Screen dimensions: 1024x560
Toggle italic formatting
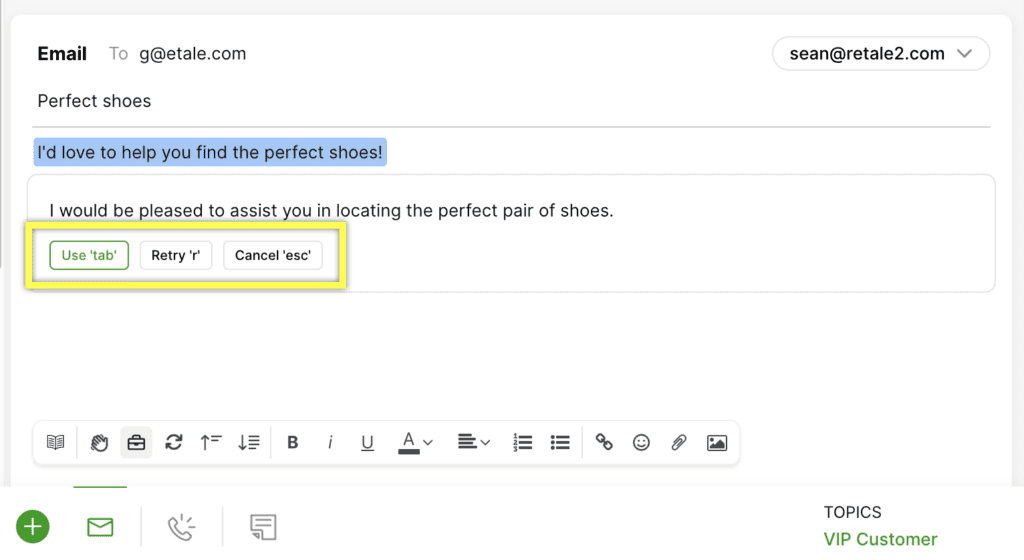tap(330, 443)
